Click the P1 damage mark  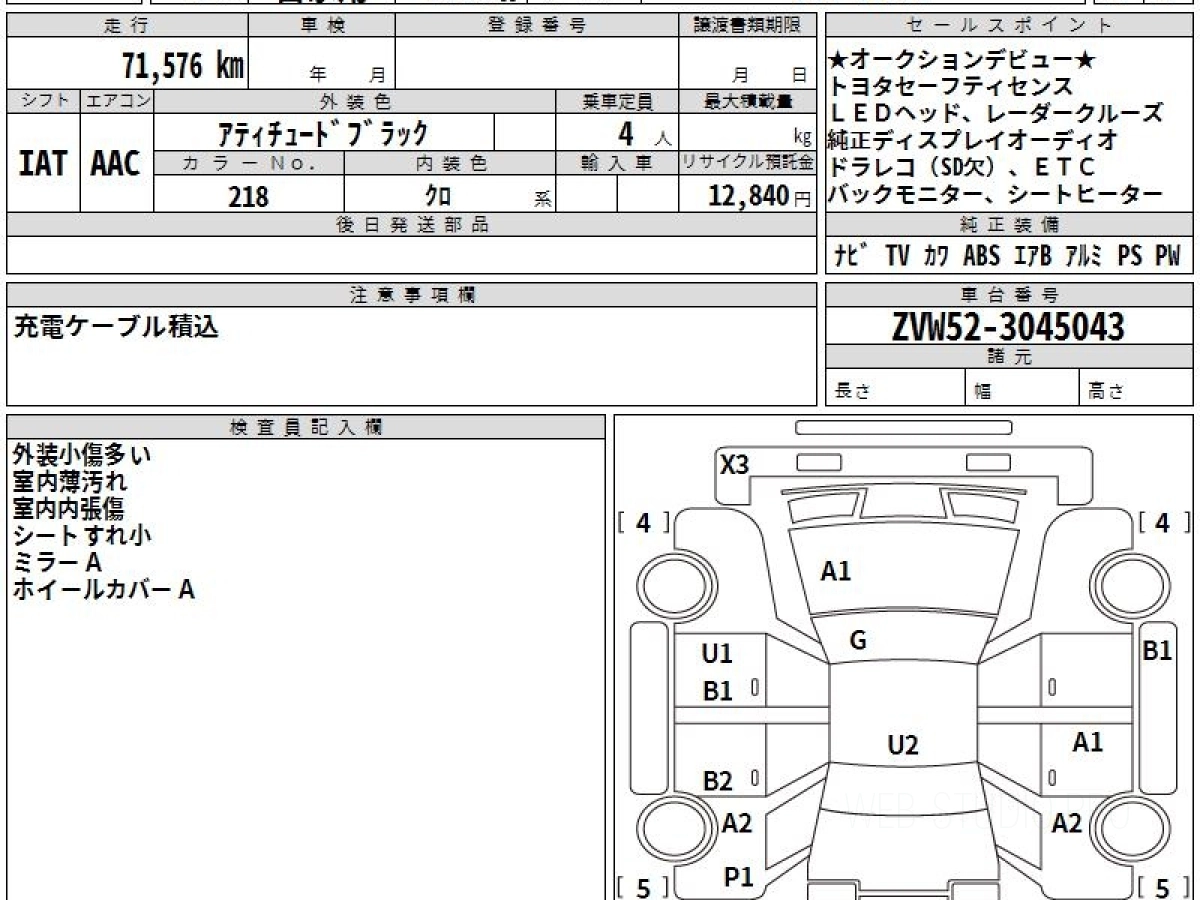[x=738, y=877]
